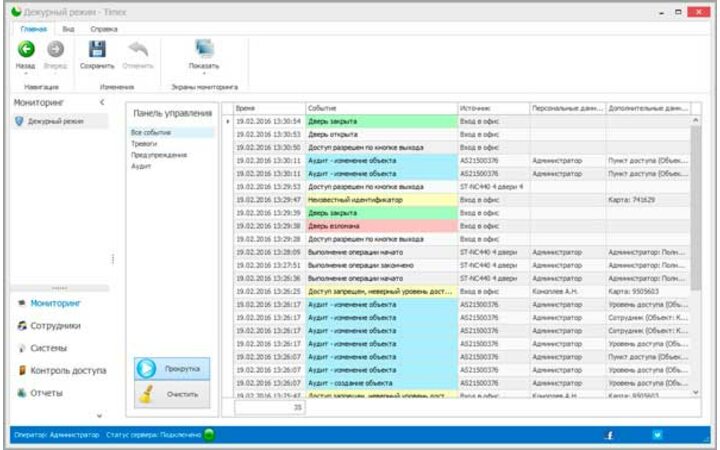Click the event count field showing 35

pos(270,407)
